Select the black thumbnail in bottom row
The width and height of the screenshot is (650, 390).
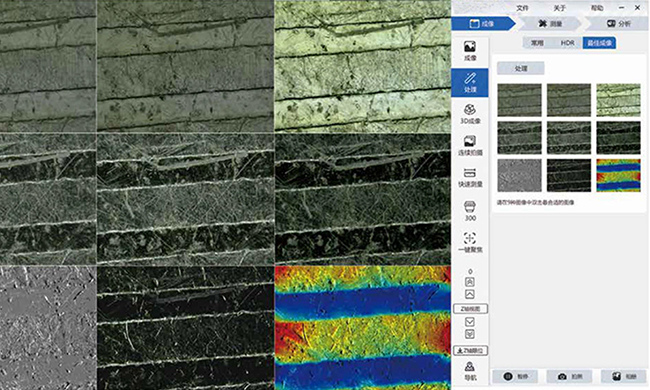pos(569,175)
